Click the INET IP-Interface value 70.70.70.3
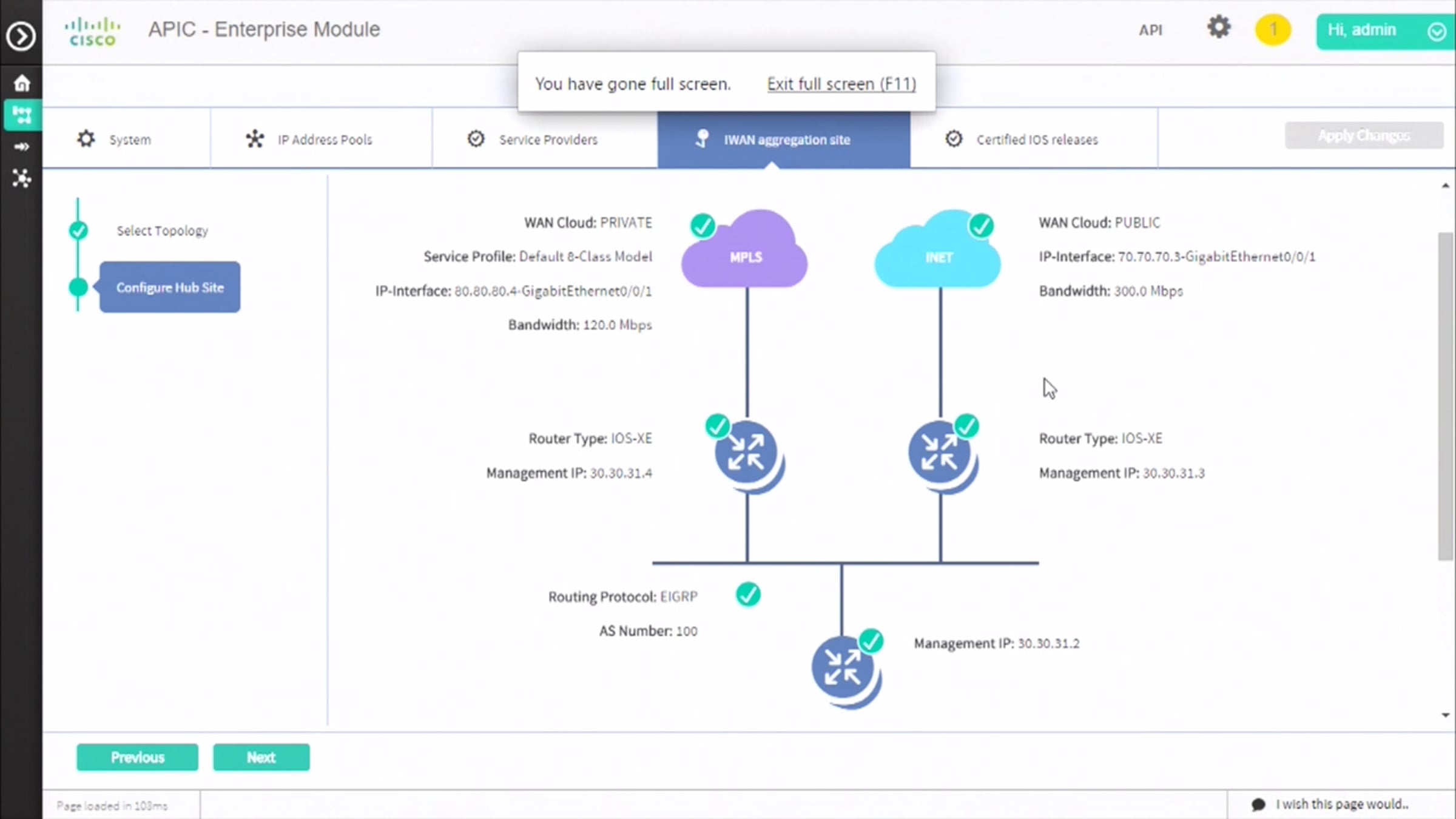1456x819 pixels. point(1216,257)
